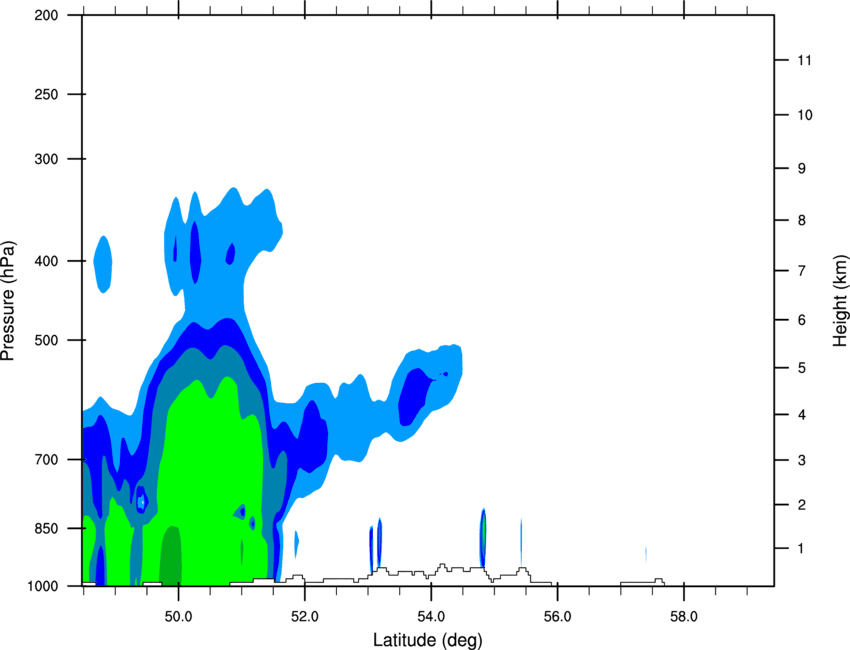Click the 1000 pressure tick label

[x=43, y=586]
